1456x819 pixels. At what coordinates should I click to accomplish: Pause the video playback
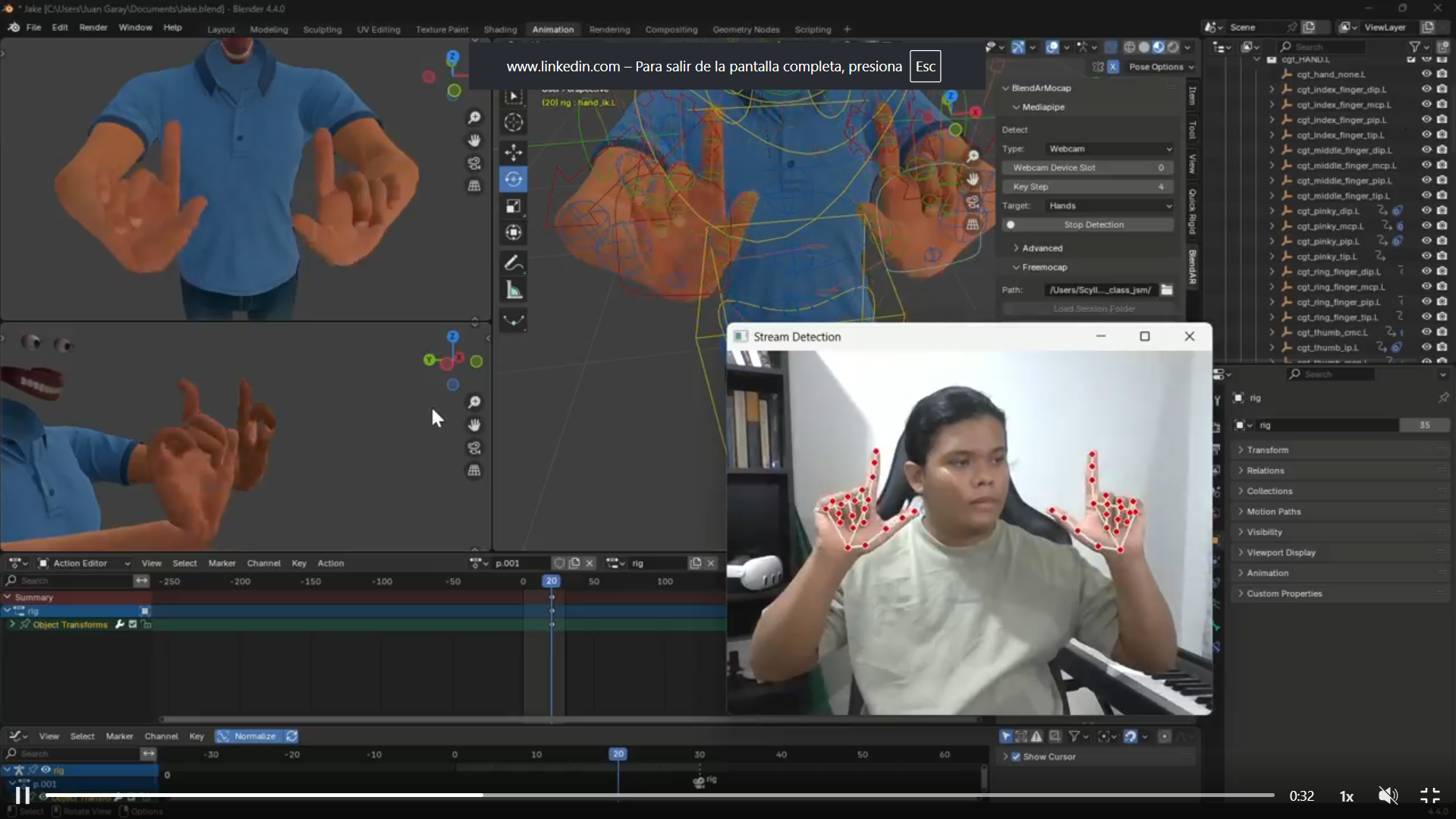[x=23, y=795]
